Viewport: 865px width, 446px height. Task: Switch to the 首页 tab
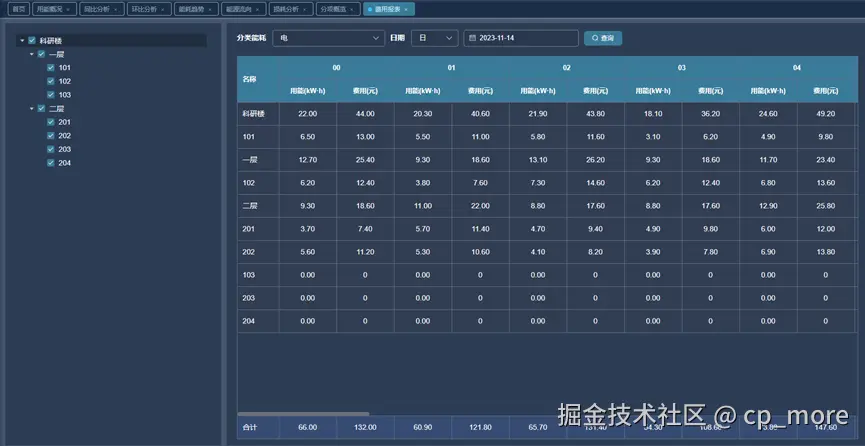(x=19, y=9)
